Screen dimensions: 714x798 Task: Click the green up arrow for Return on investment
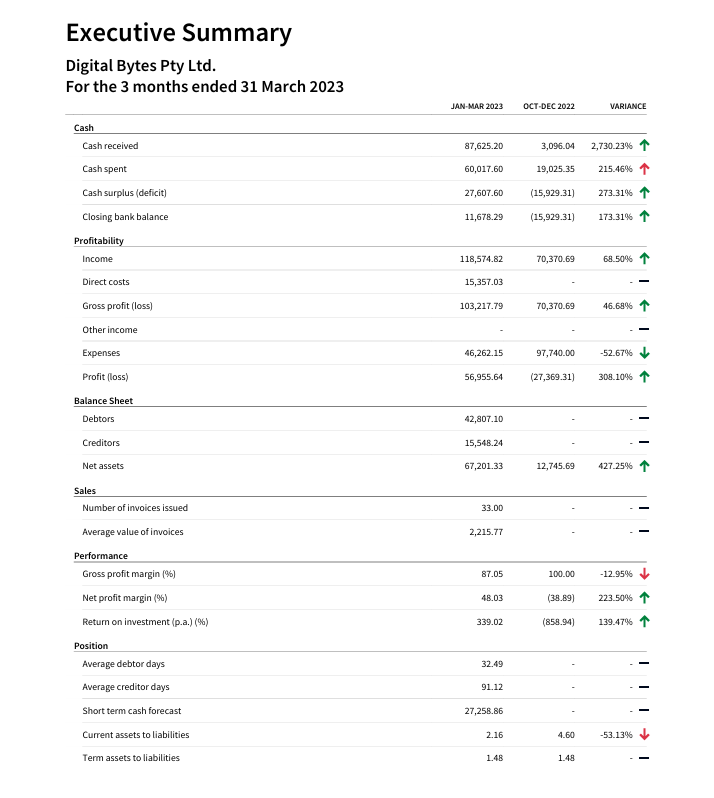point(644,622)
